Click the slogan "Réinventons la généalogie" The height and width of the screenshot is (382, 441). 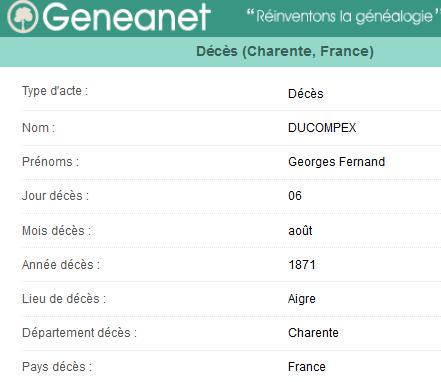343,16
